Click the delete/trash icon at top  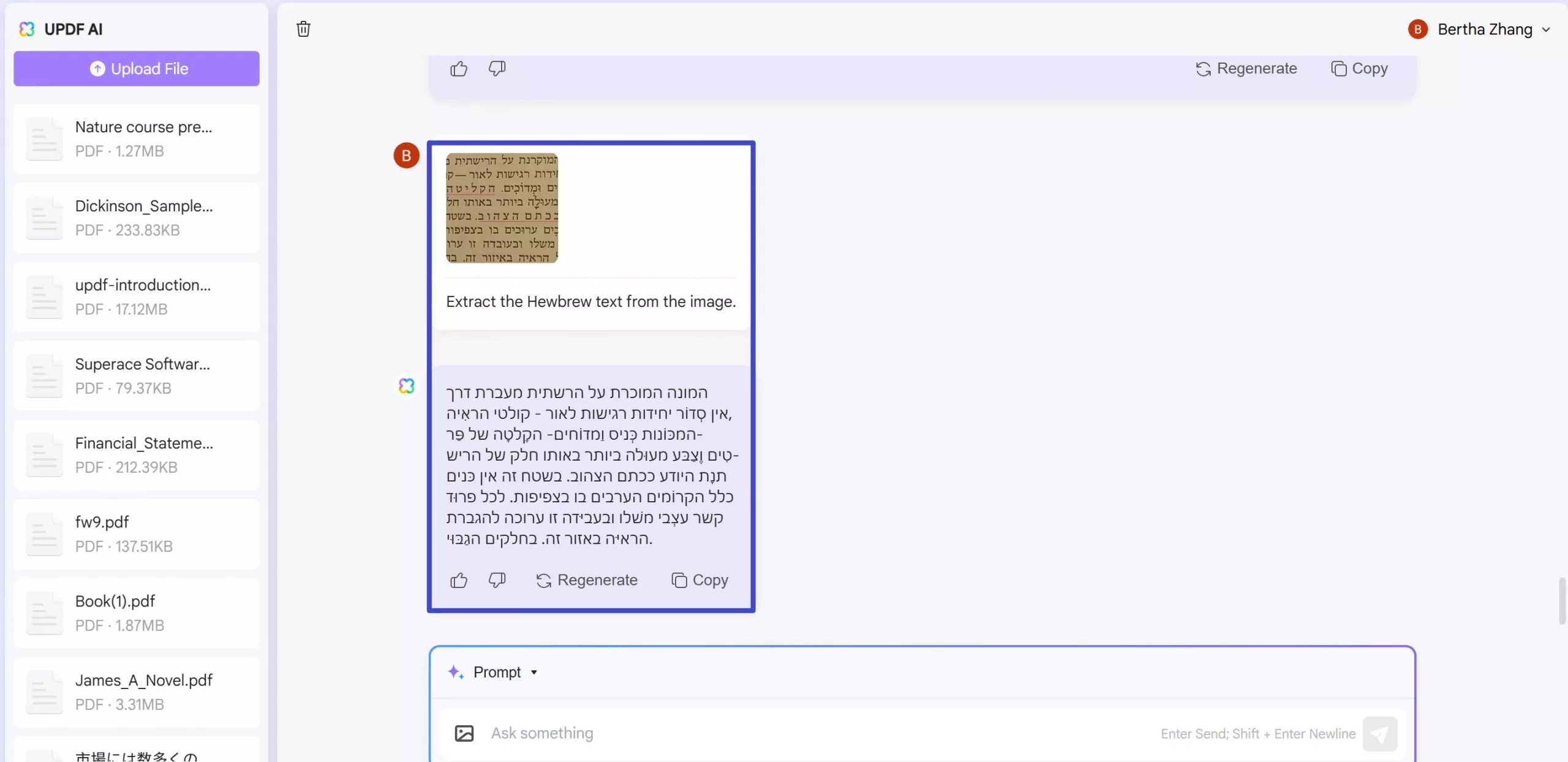click(x=303, y=29)
